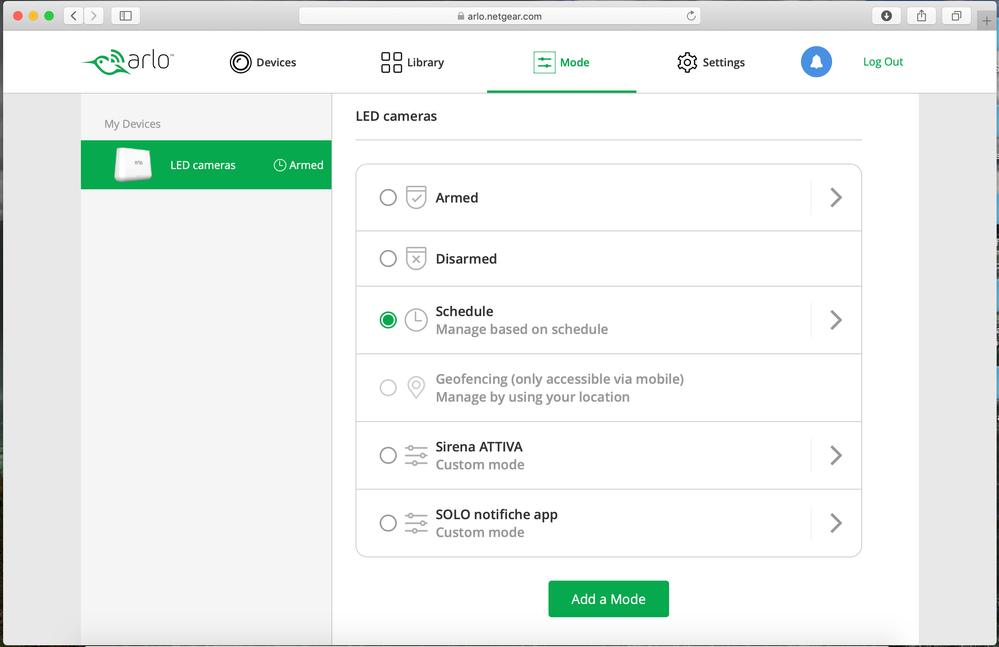Switch to the Devices tab
Image resolution: width=999 pixels, height=647 pixels.
click(x=263, y=62)
